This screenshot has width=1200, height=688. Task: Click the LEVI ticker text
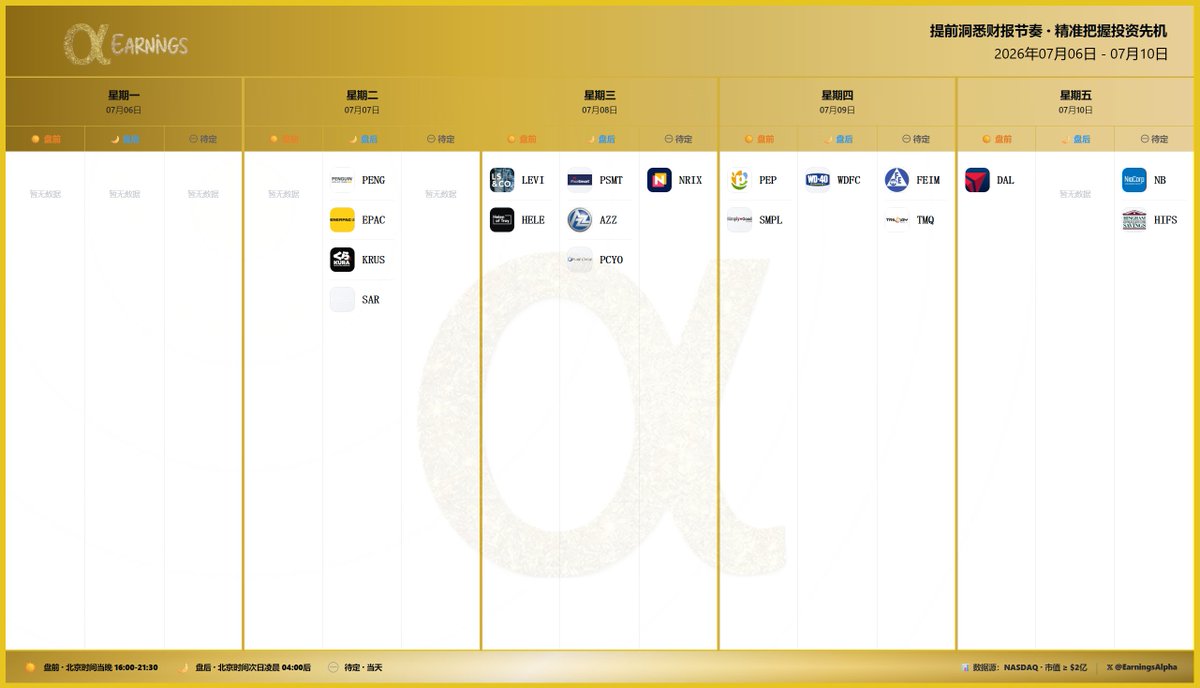[533, 180]
